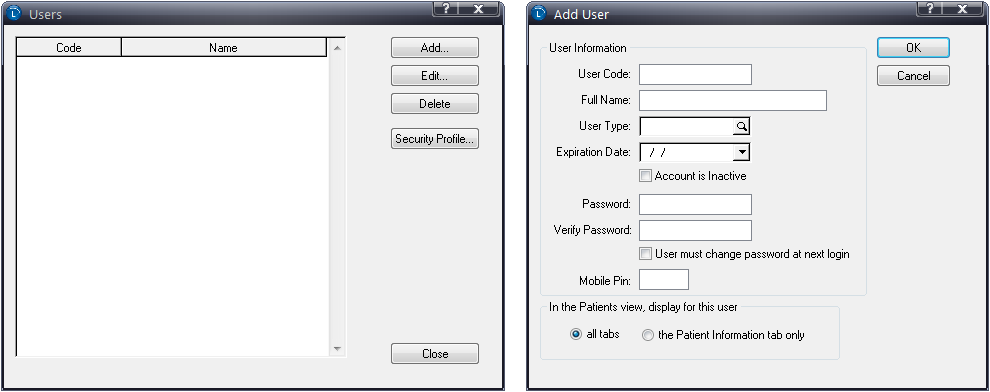Click the User Type magnifier lookup icon
The width and height of the screenshot is (990, 392).
tap(741, 127)
